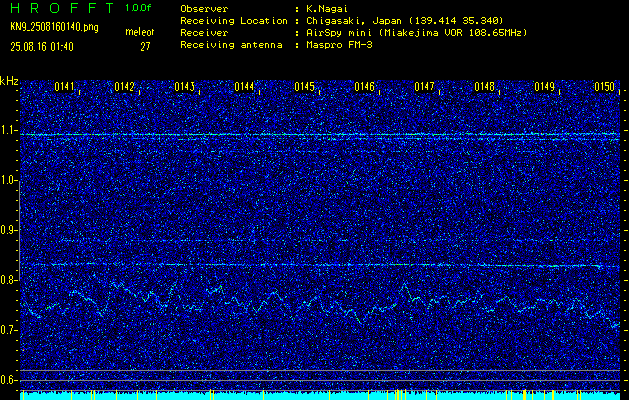This screenshot has height=400, width=629.
Task: Click the 0149 time marker
Action: coord(544,87)
